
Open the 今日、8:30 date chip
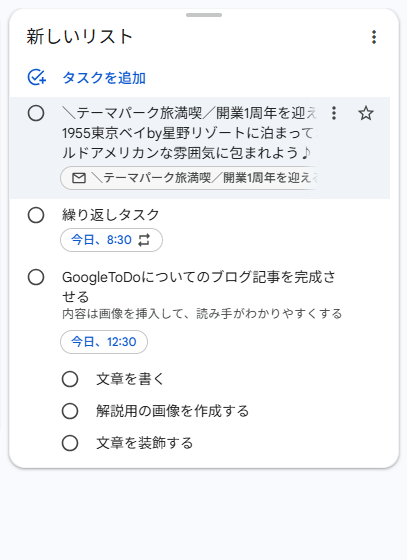[x=111, y=240]
